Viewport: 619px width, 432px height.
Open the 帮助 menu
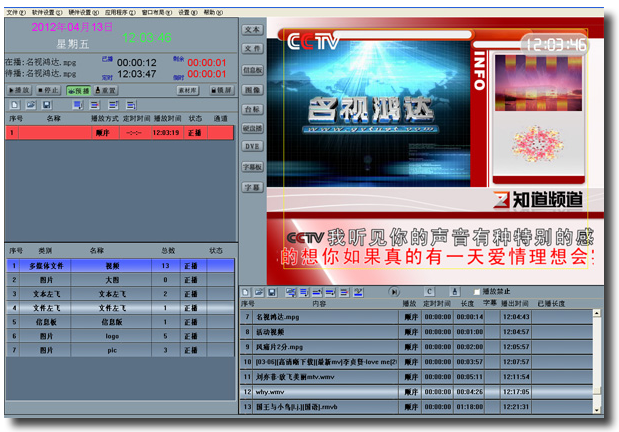(213, 12)
